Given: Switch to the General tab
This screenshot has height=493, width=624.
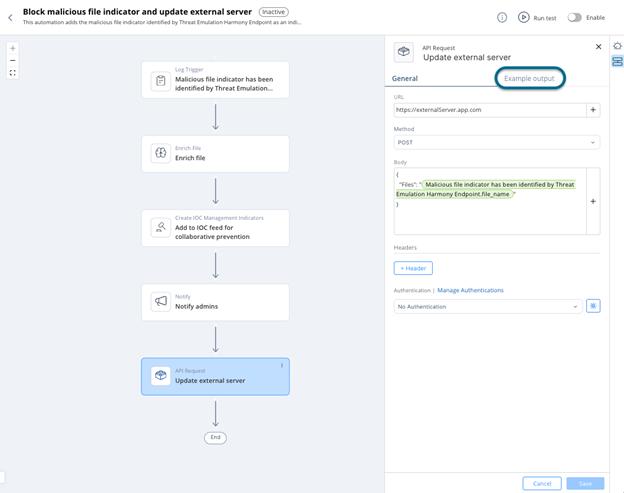Looking at the screenshot, I should tap(405, 78).
